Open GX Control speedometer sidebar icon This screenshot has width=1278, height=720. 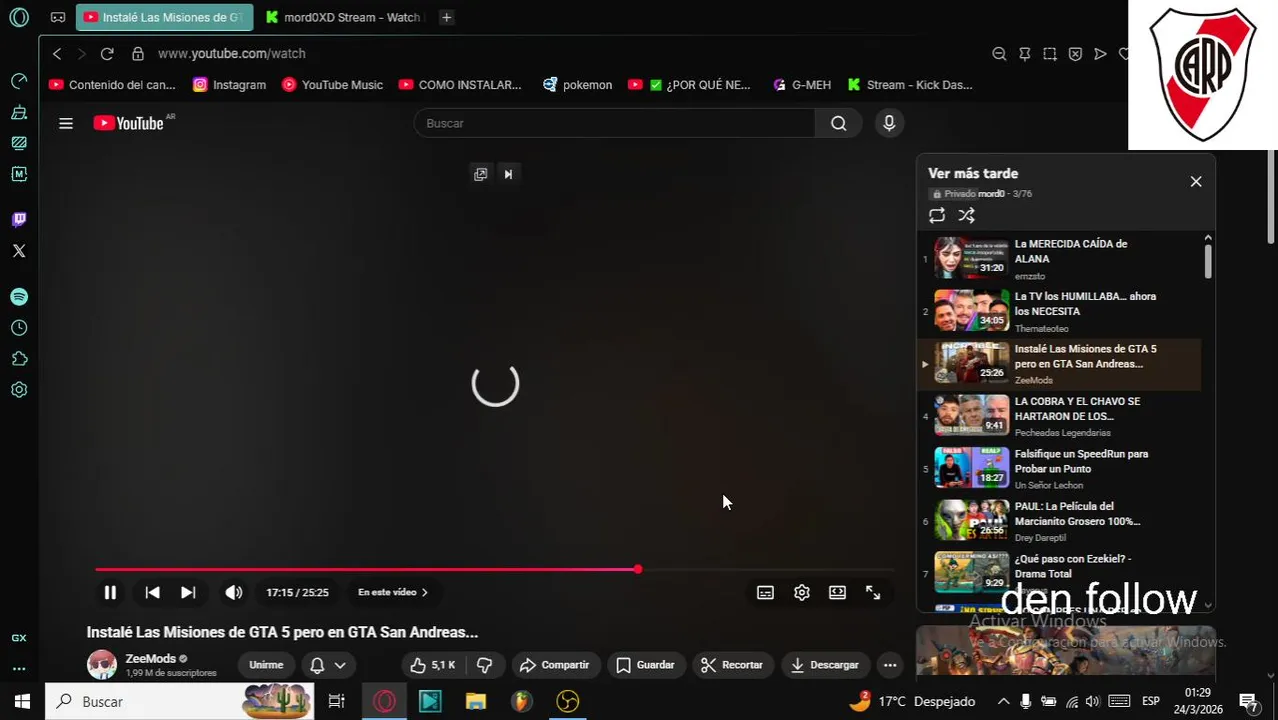pos(19,80)
